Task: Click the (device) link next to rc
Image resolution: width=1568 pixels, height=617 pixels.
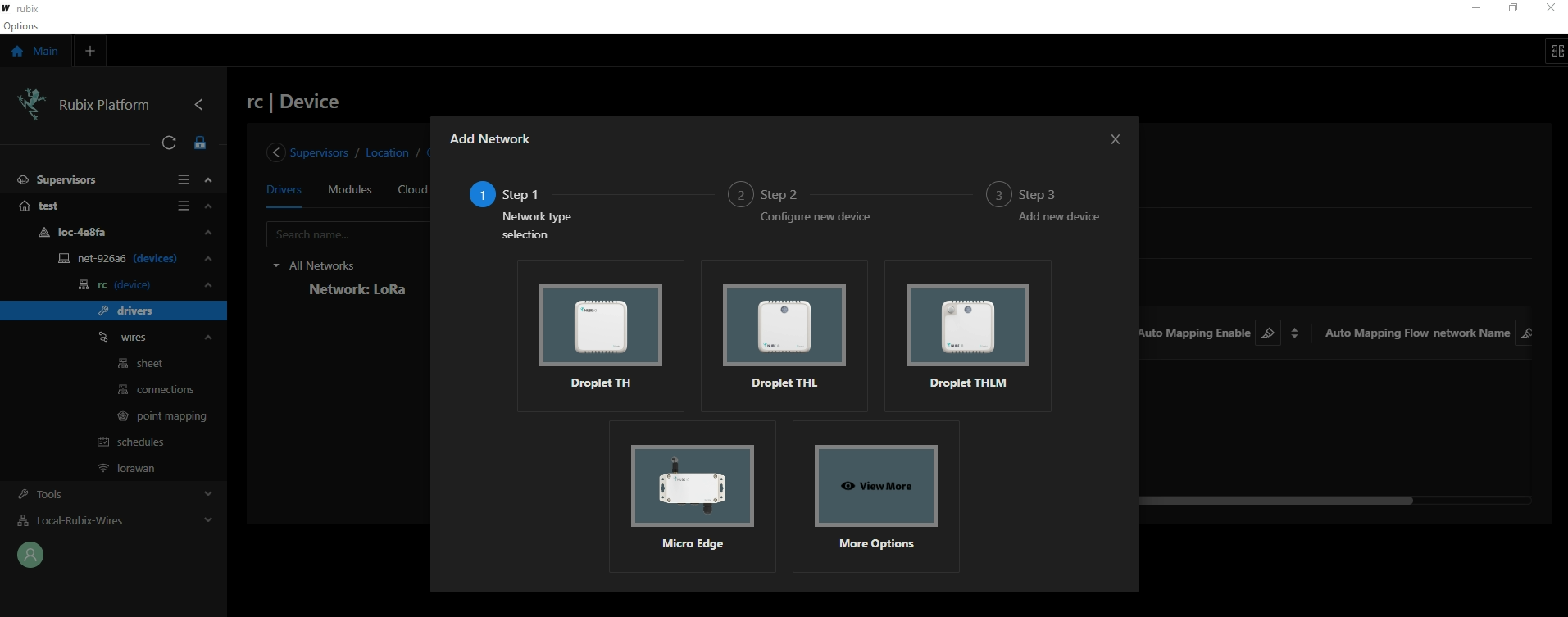Action: coord(132,284)
